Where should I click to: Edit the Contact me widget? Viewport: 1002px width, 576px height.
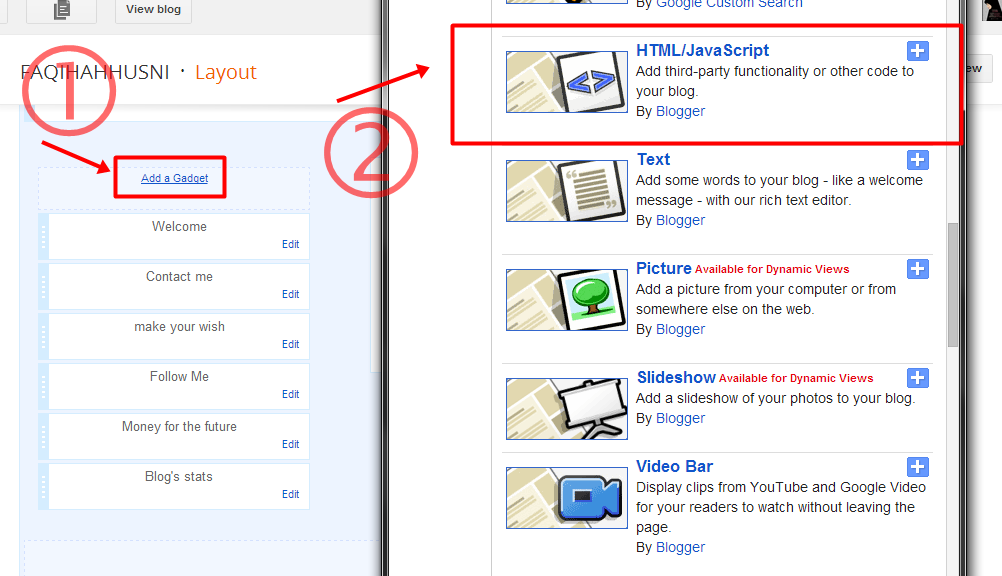point(290,294)
